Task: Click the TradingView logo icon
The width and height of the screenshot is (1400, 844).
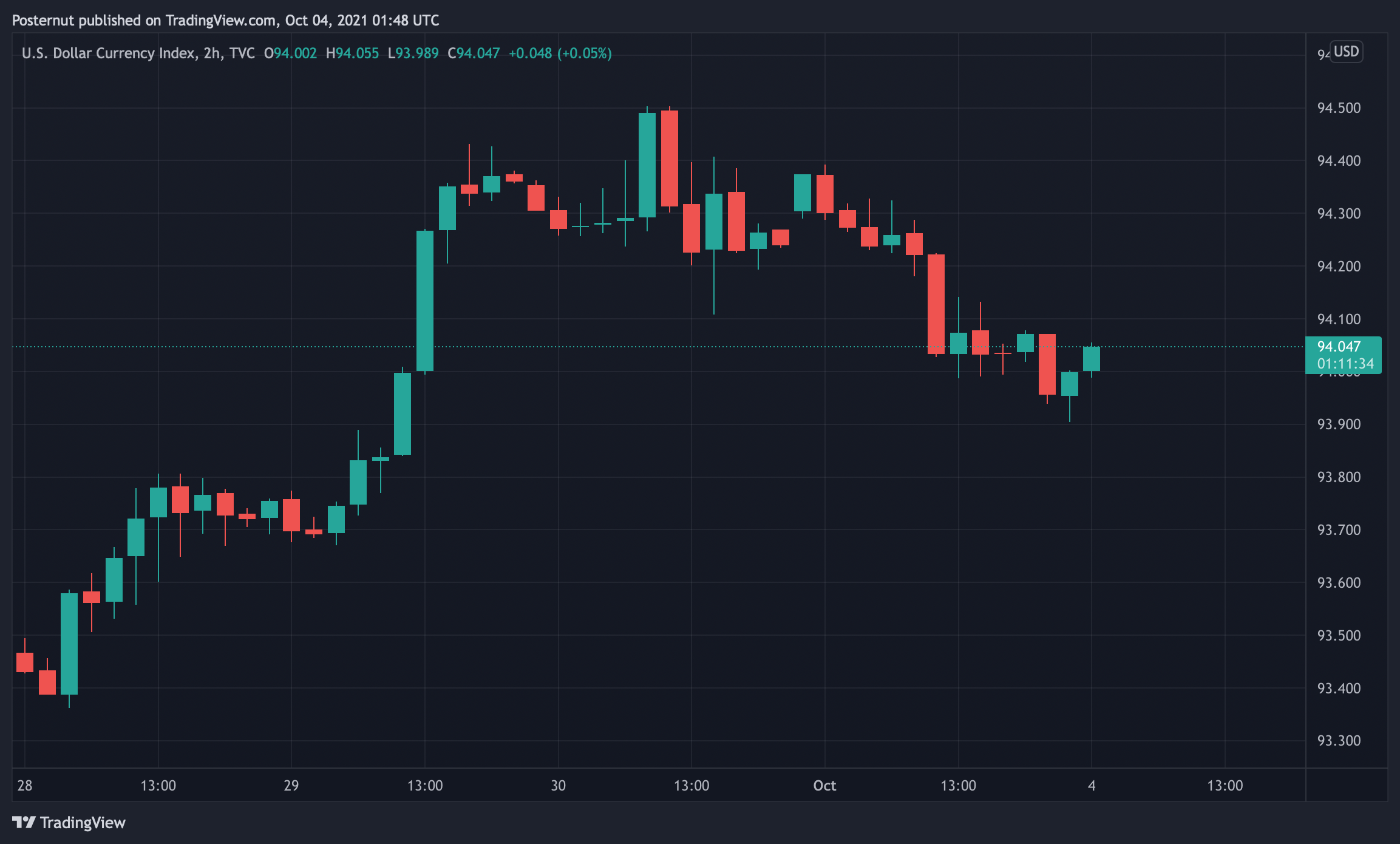Action: point(24,822)
